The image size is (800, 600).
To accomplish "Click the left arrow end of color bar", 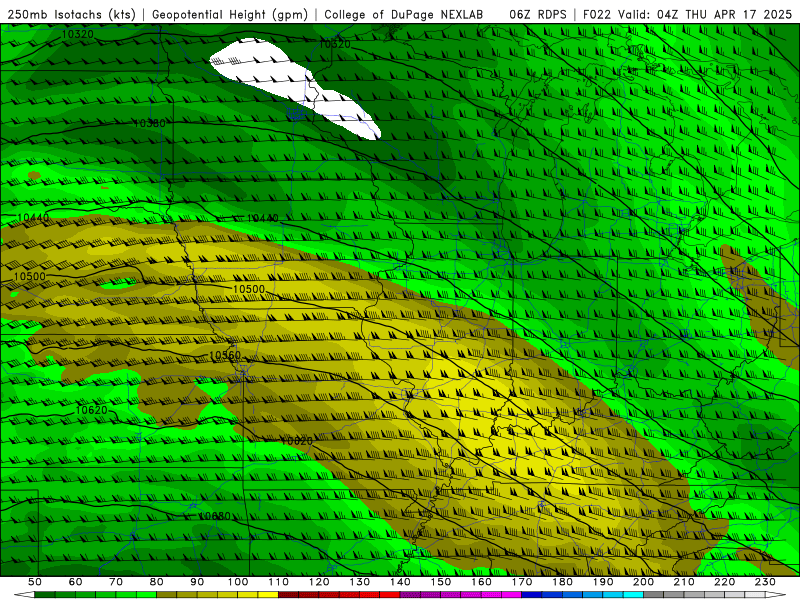I will click(x=24, y=595).
